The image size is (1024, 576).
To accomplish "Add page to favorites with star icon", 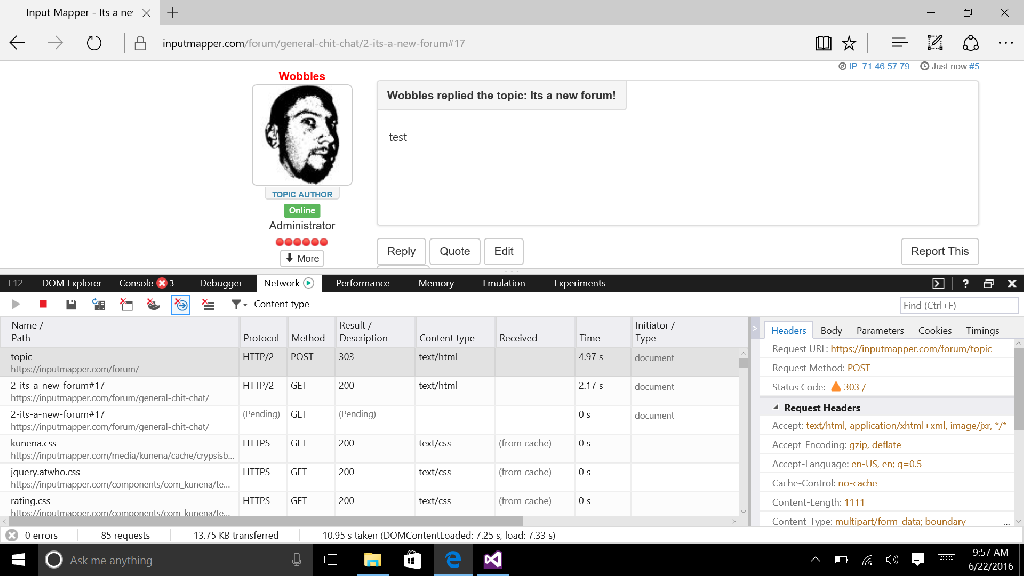I will pyautogui.click(x=849, y=43).
